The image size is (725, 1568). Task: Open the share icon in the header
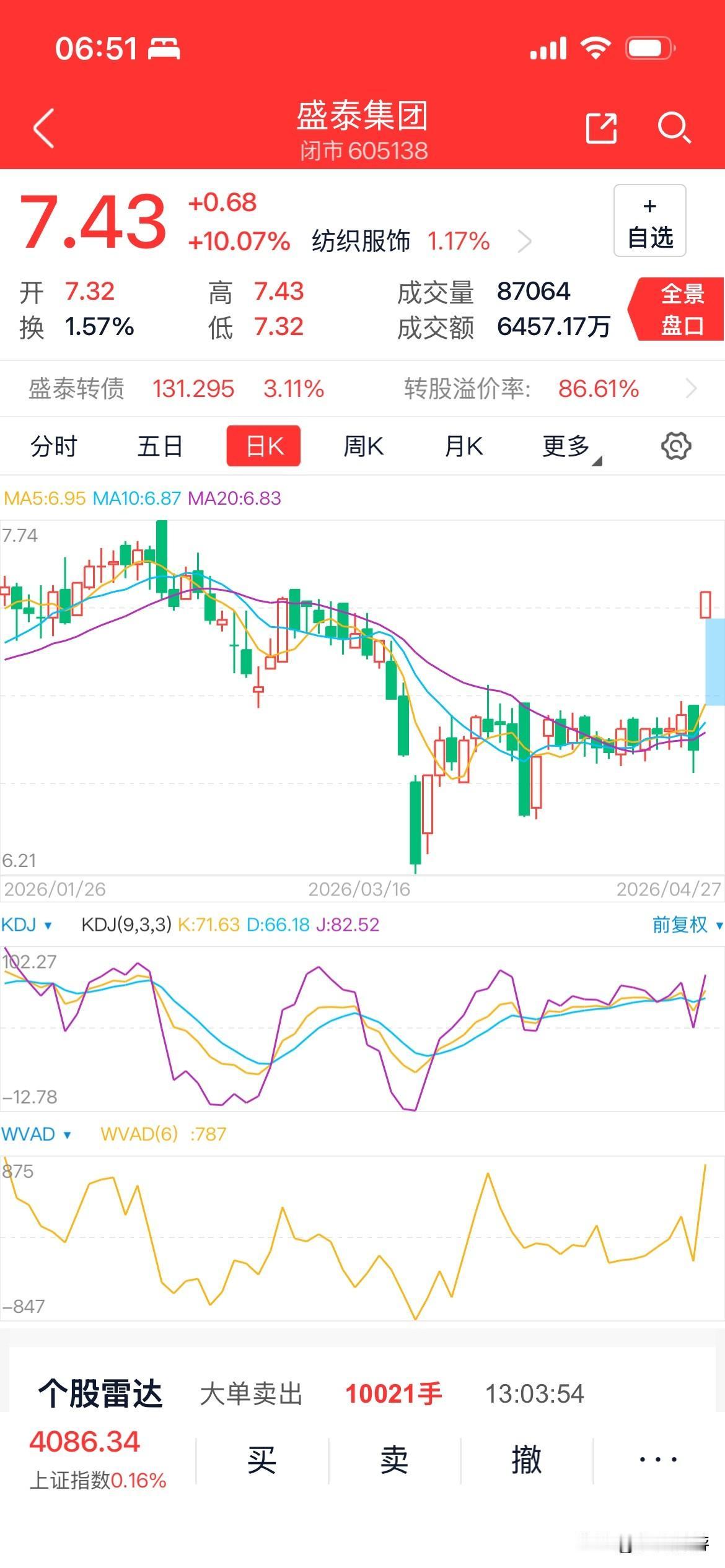(x=601, y=128)
